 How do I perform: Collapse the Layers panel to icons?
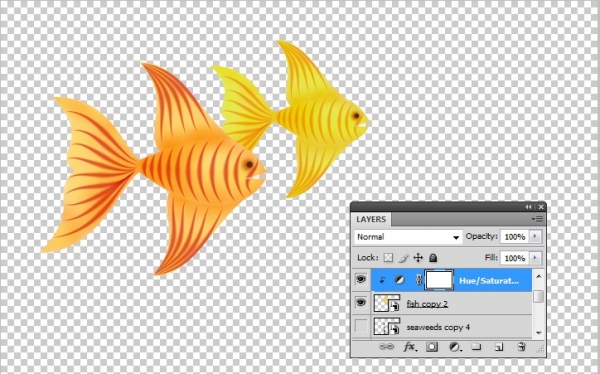528,207
